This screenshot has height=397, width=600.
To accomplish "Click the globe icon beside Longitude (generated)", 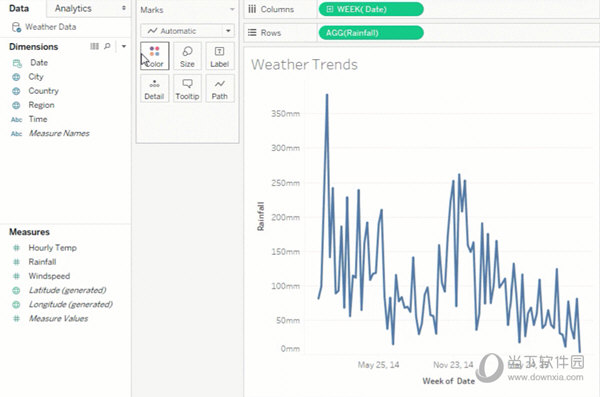I will tap(16, 305).
